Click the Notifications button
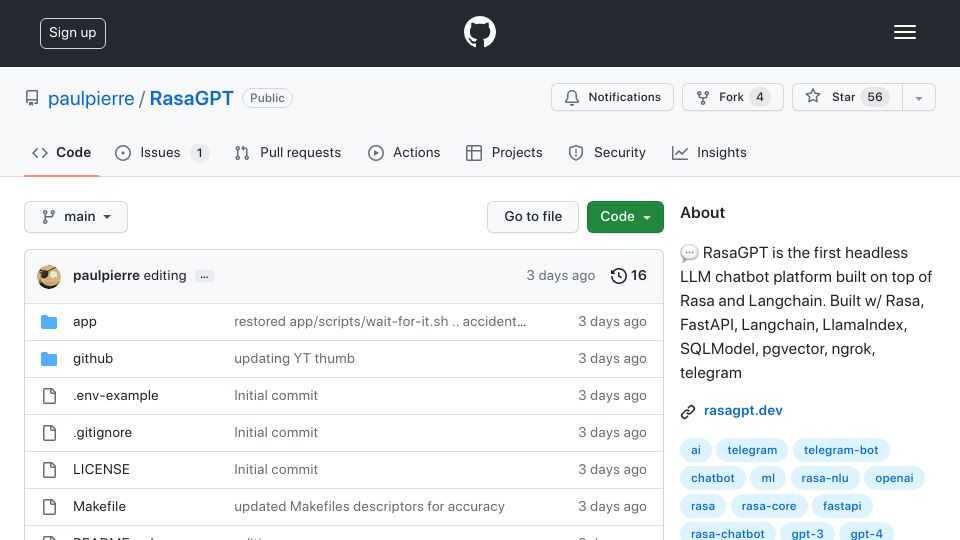The width and height of the screenshot is (960, 540). pos(612,97)
